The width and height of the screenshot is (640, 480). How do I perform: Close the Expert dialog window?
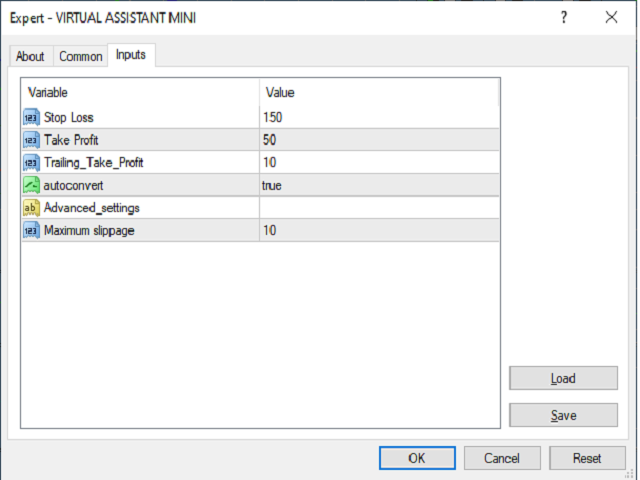[x=611, y=17]
